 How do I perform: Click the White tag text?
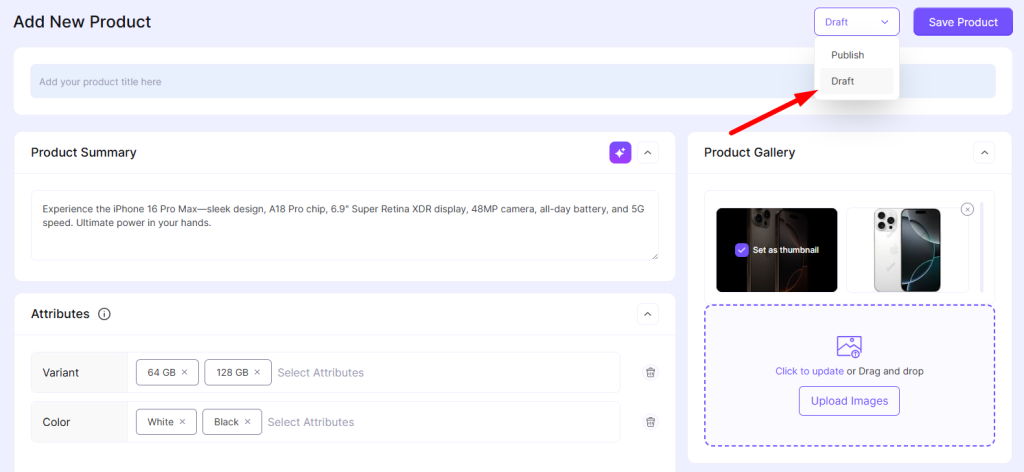click(161, 422)
